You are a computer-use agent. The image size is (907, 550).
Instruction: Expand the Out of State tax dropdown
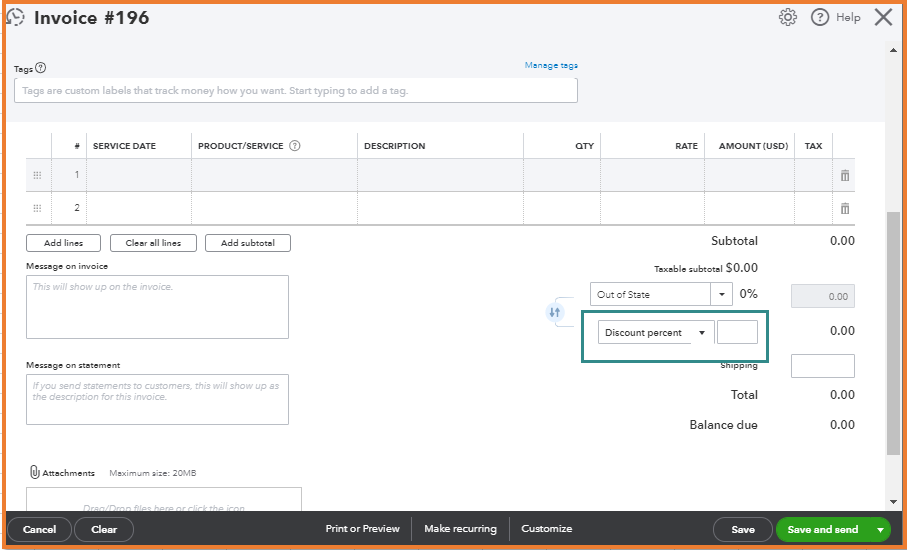(x=722, y=295)
